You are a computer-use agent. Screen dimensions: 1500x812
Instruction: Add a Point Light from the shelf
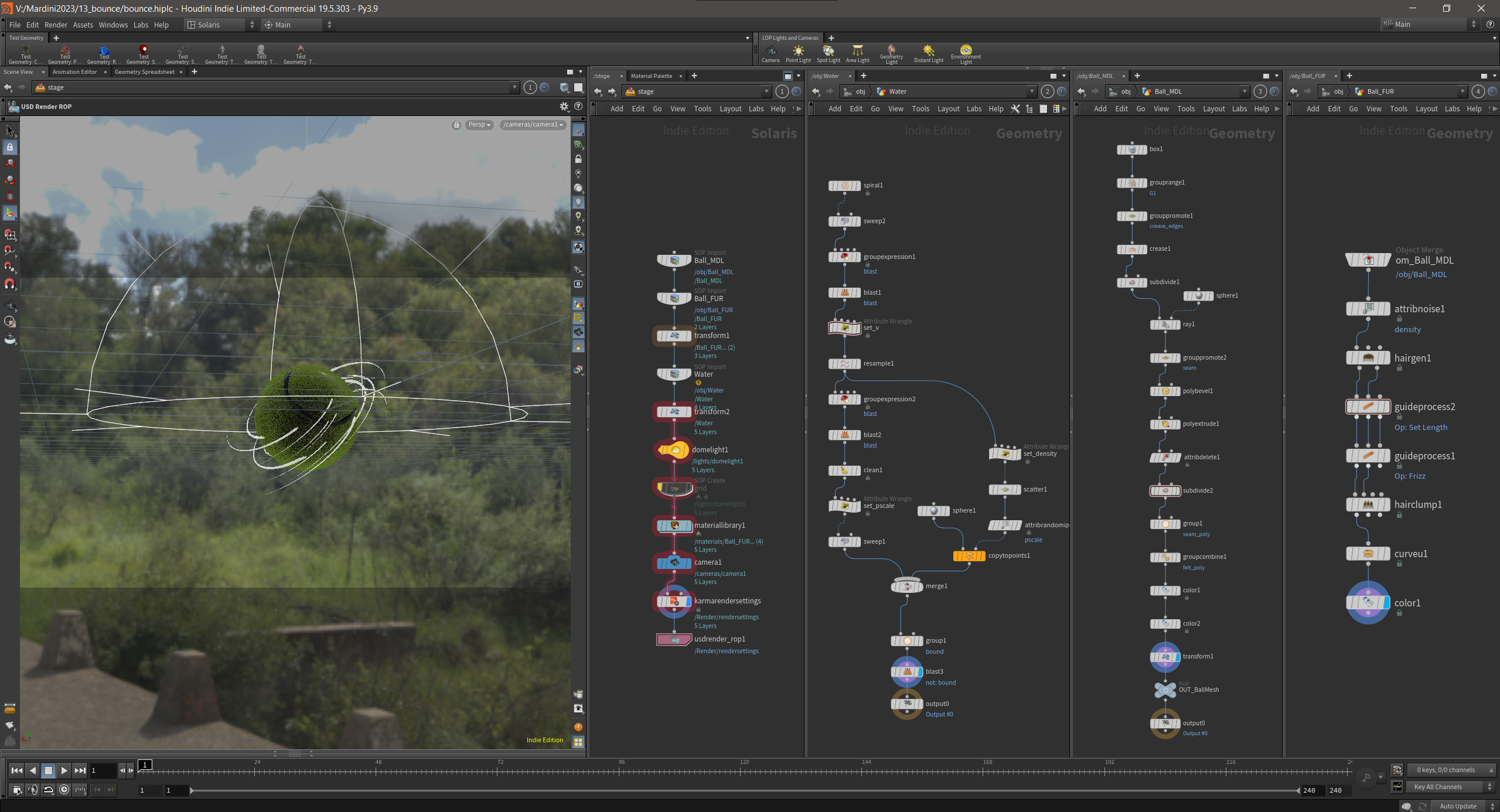798,53
